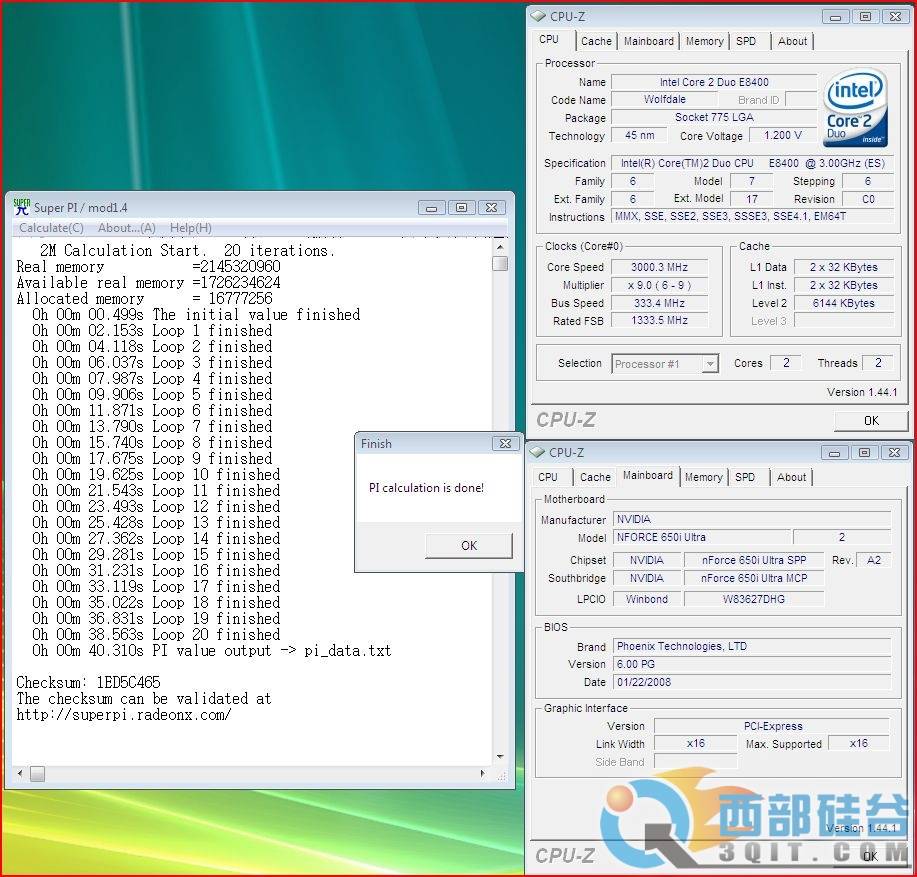Click Graphic Interface PCI-Express version field

point(772,726)
